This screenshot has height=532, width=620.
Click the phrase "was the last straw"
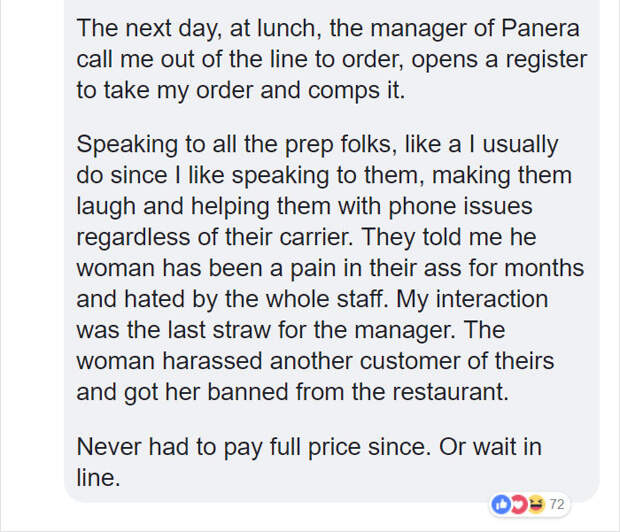coord(174,330)
